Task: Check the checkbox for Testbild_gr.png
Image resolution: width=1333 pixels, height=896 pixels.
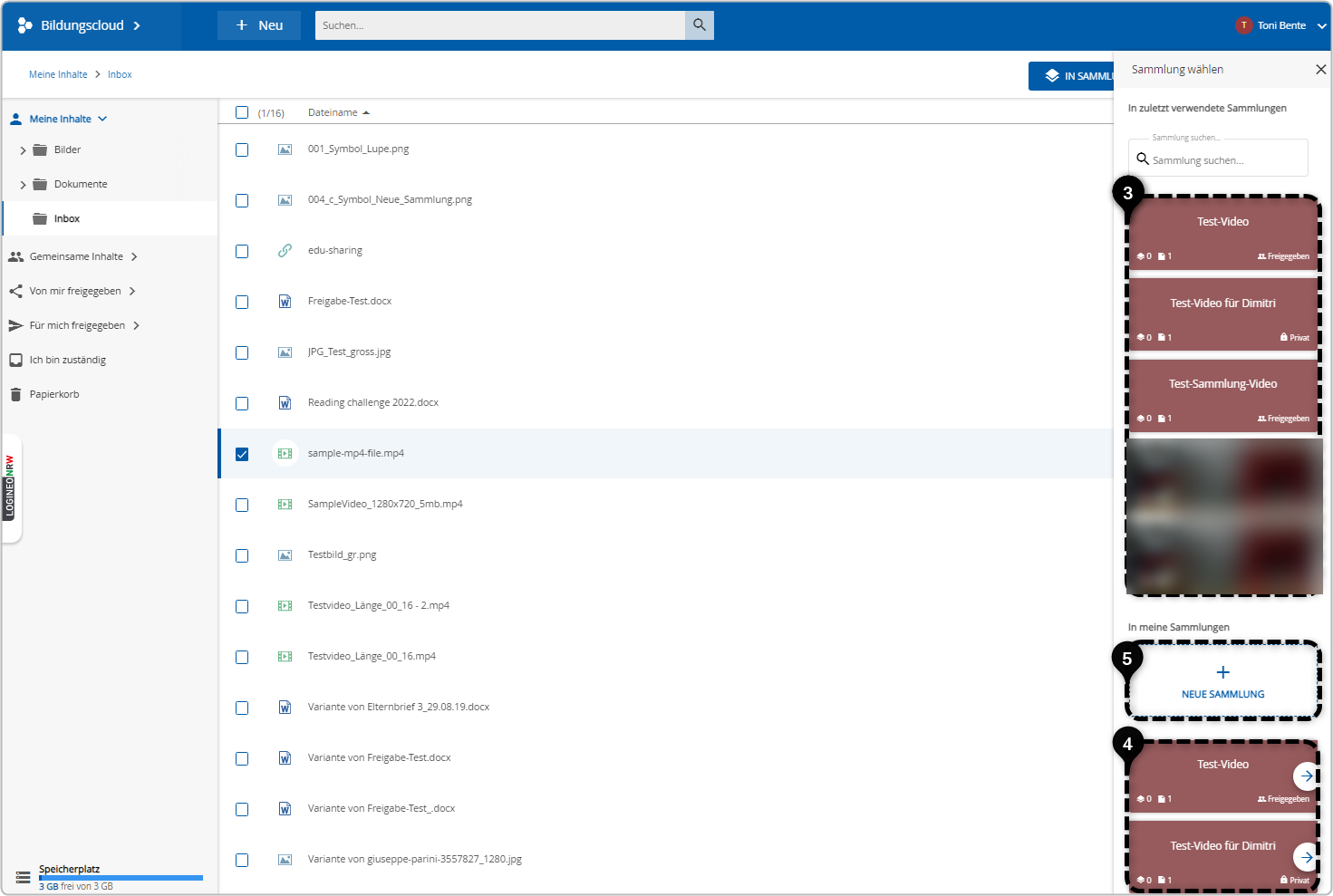Action: click(x=242, y=555)
